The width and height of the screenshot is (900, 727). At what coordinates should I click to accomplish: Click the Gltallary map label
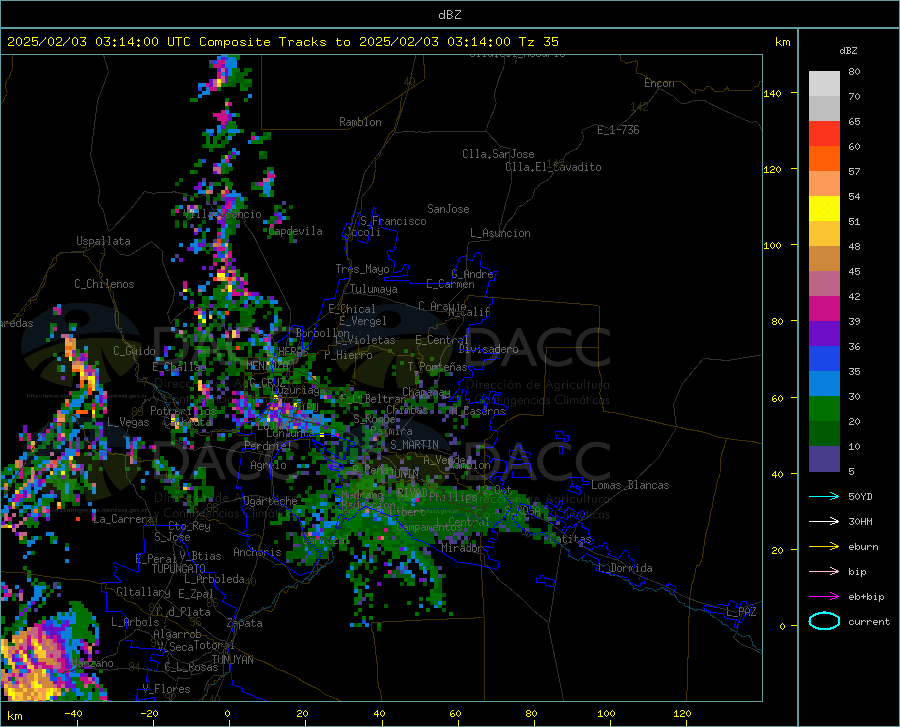[143, 592]
